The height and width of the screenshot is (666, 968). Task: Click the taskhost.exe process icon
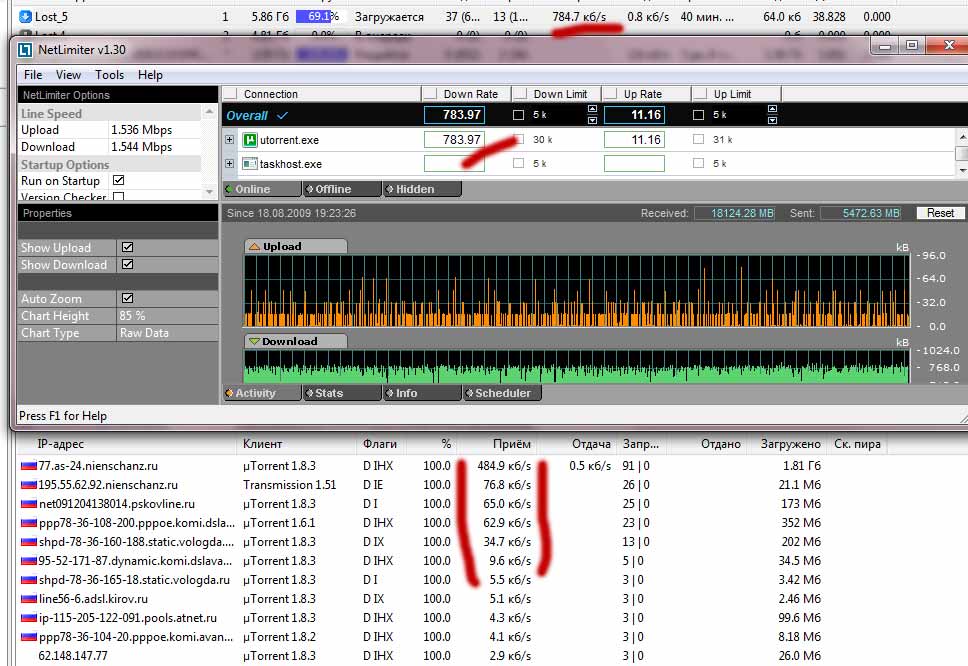coord(251,164)
